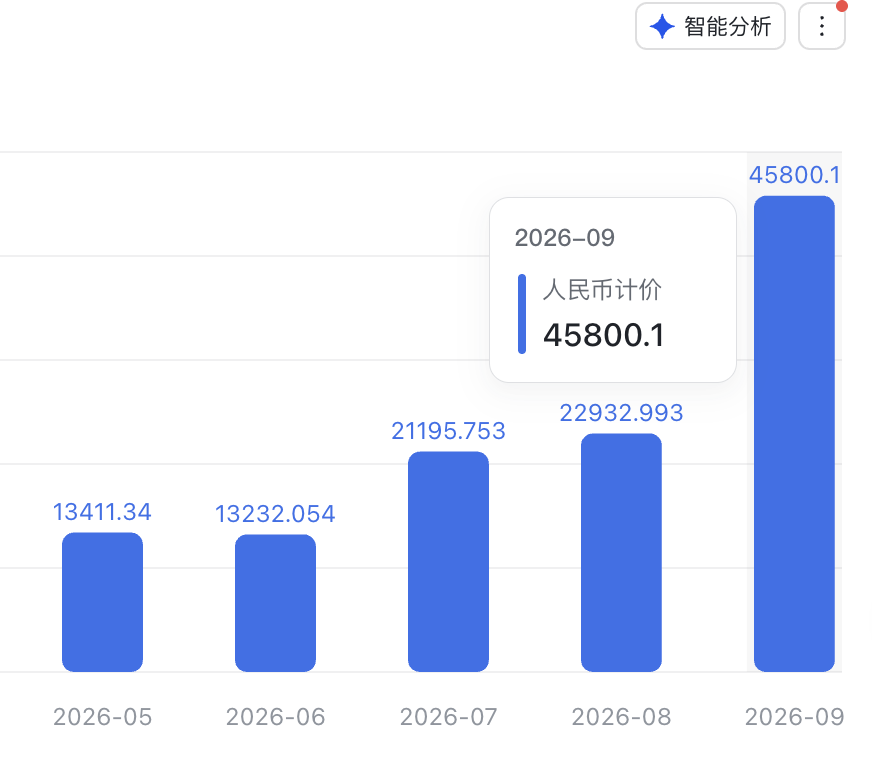
Task: Click the 2026-08 axis label
Action: click(621, 717)
